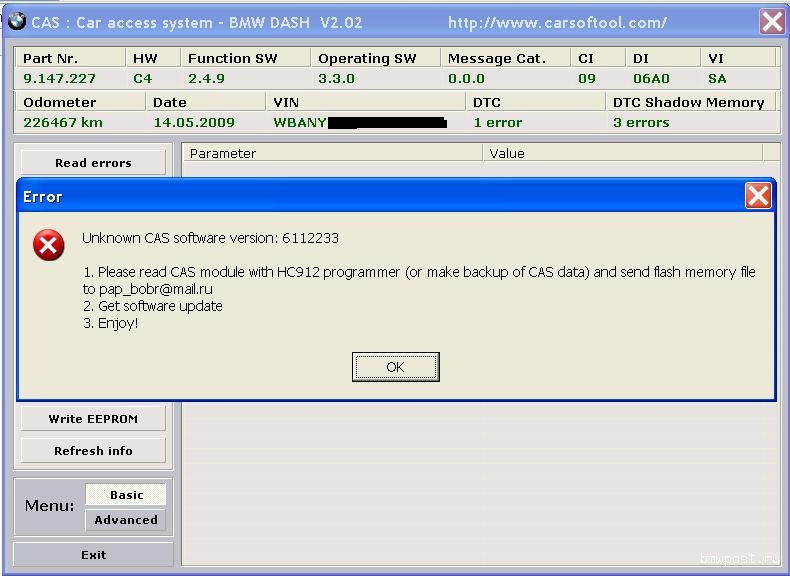Click the Read errors button
790x576 pixels.
coord(93,163)
